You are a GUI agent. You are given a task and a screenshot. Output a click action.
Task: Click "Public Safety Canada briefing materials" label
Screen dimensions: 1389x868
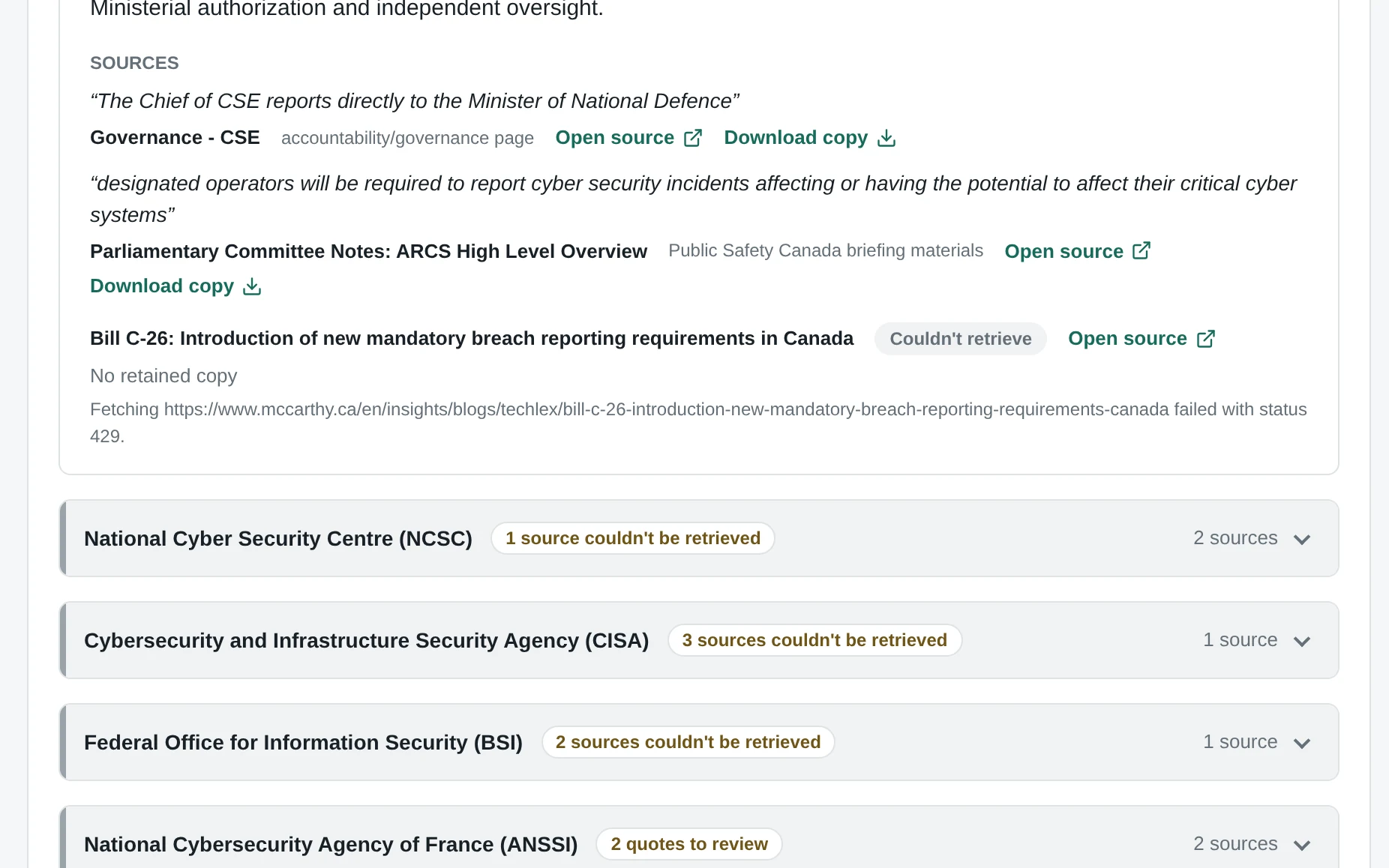click(826, 250)
